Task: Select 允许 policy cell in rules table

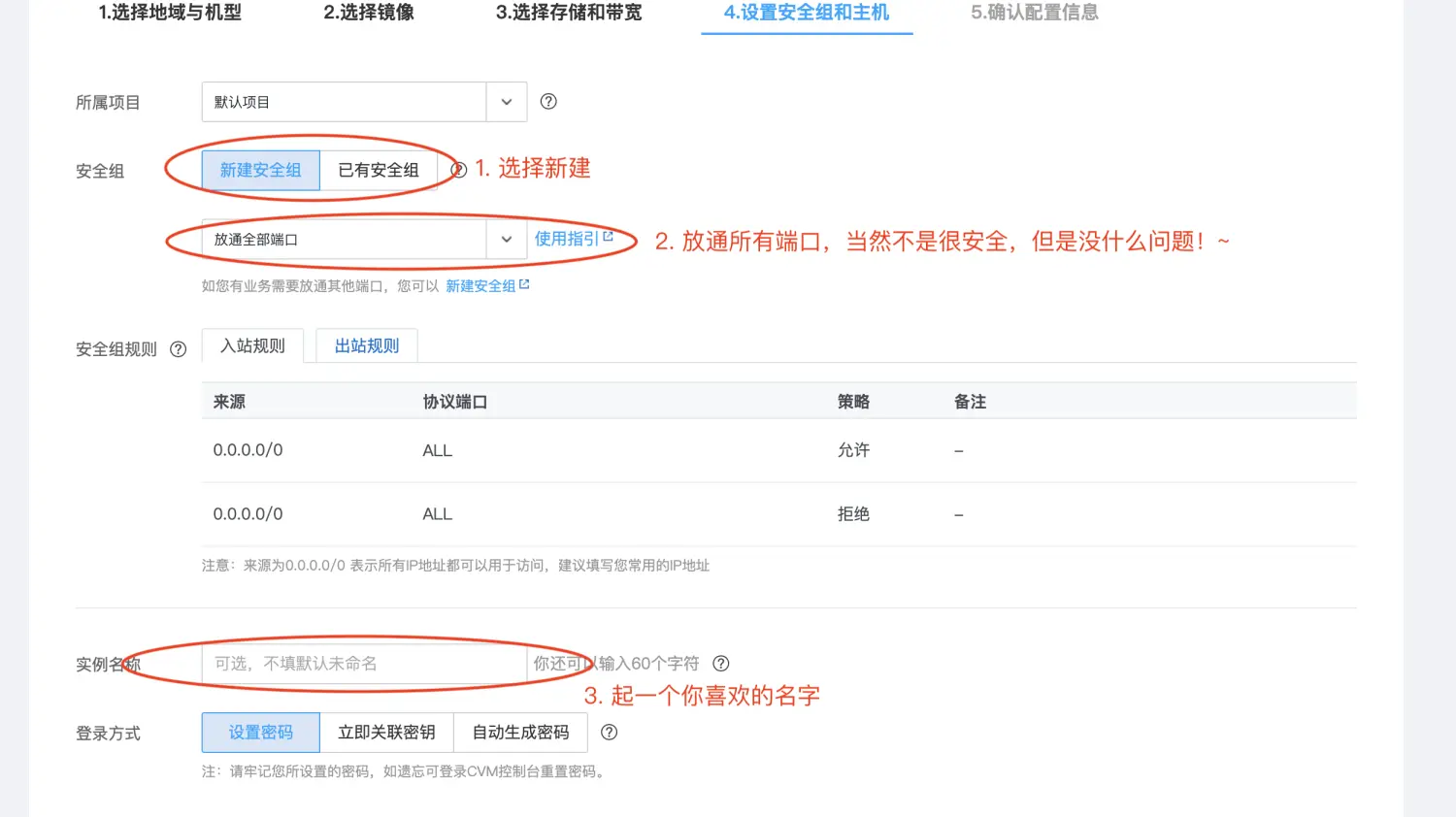Action: tap(853, 450)
